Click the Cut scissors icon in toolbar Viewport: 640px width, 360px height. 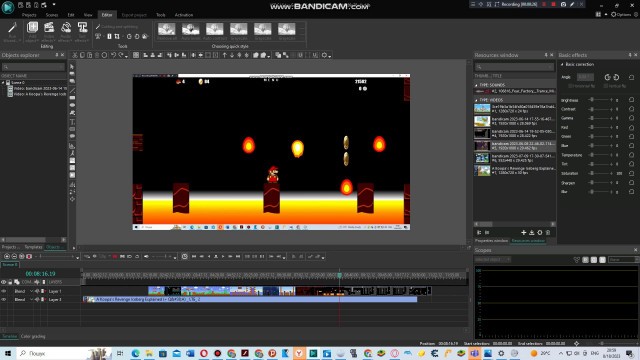point(75,55)
